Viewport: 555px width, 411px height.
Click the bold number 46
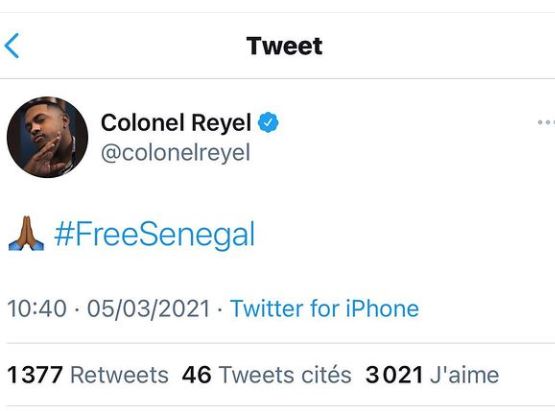pos(197,375)
